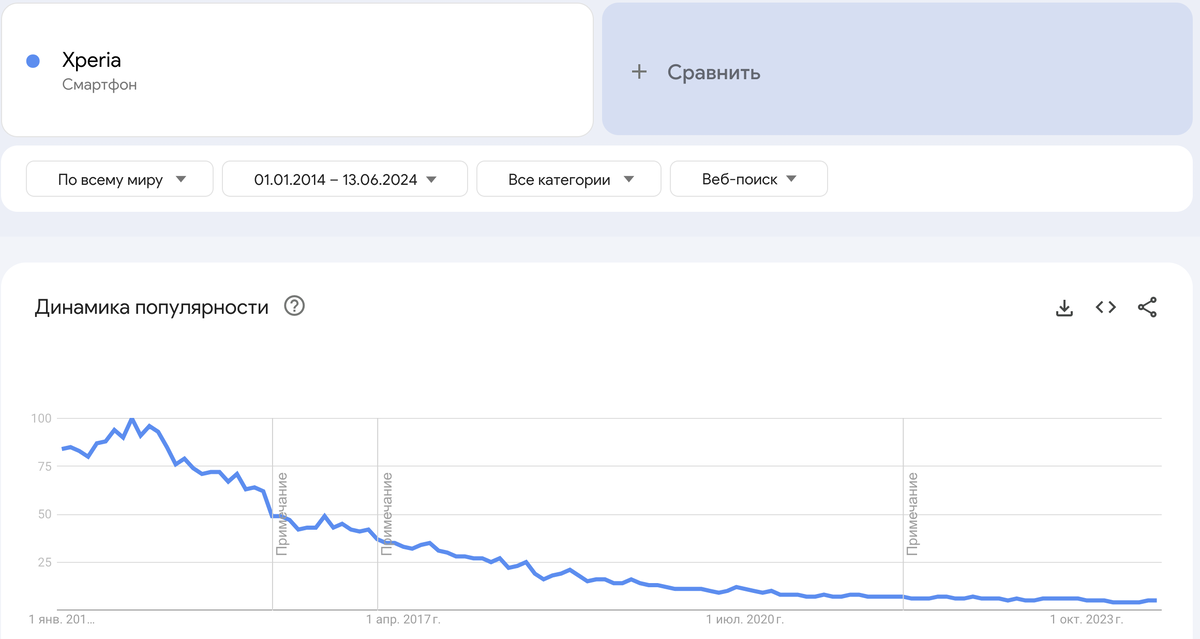
Task: Open the Веб-поиск search type dropdown
Action: coord(748,180)
